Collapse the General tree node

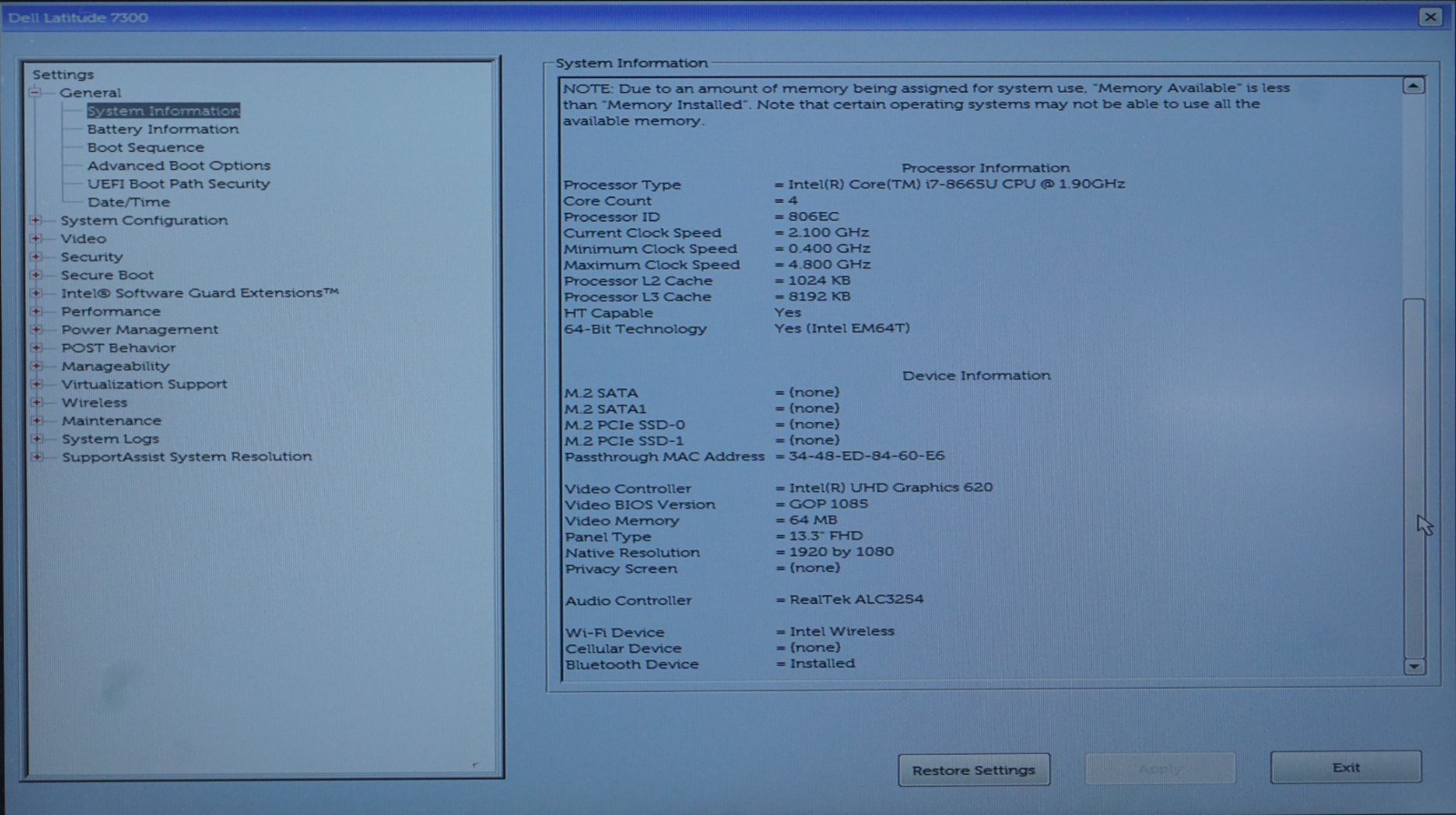(x=35, y=93)
